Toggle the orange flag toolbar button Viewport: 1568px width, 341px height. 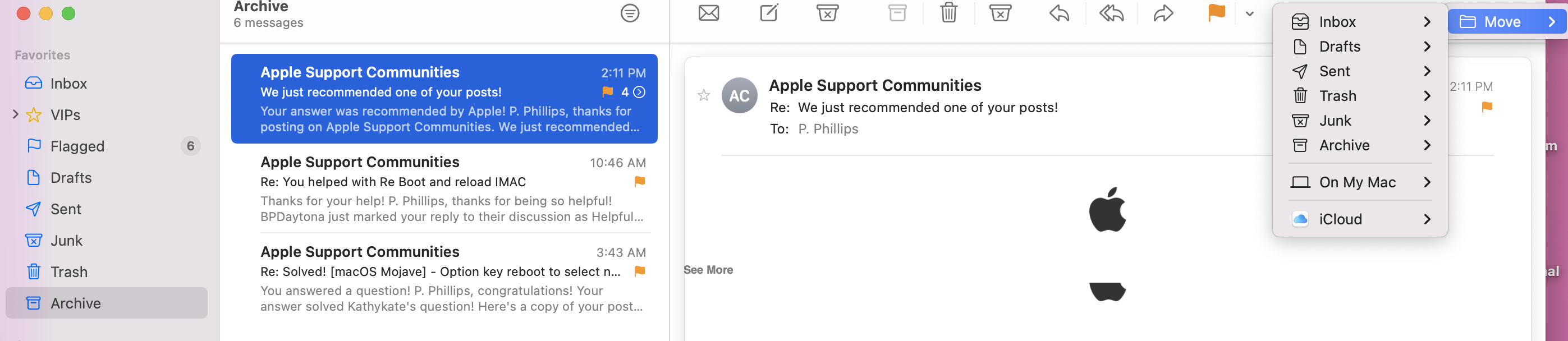click(1216, 13)
